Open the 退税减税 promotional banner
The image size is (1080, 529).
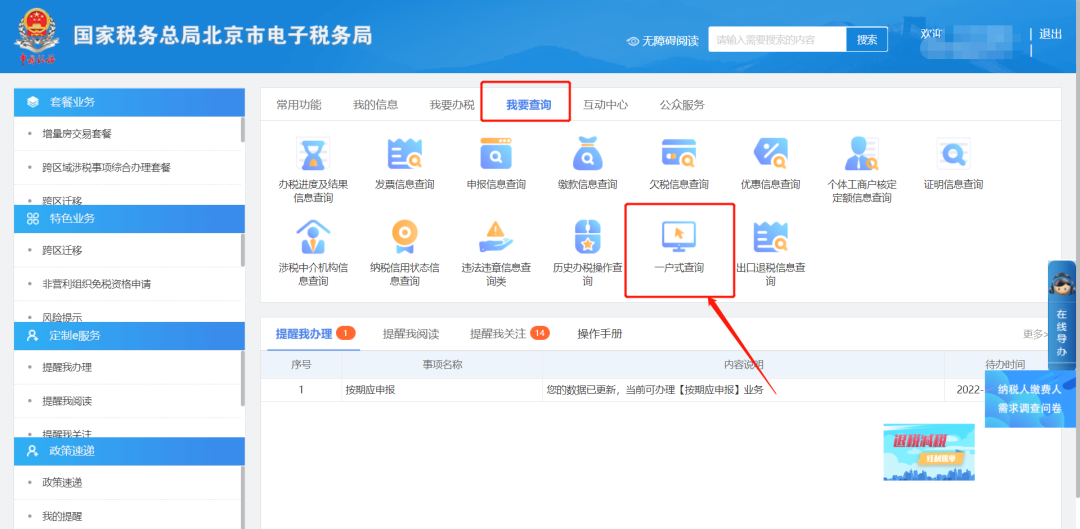929,452
